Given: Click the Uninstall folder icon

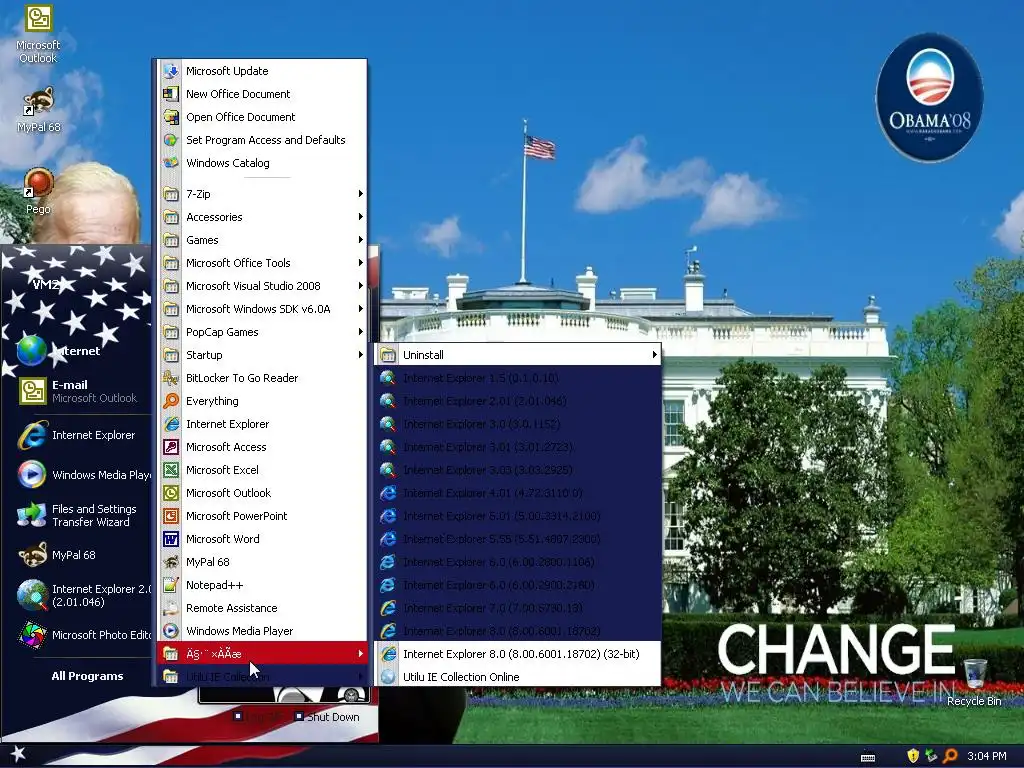Looking at the screenshot, I should pos(388,355).
